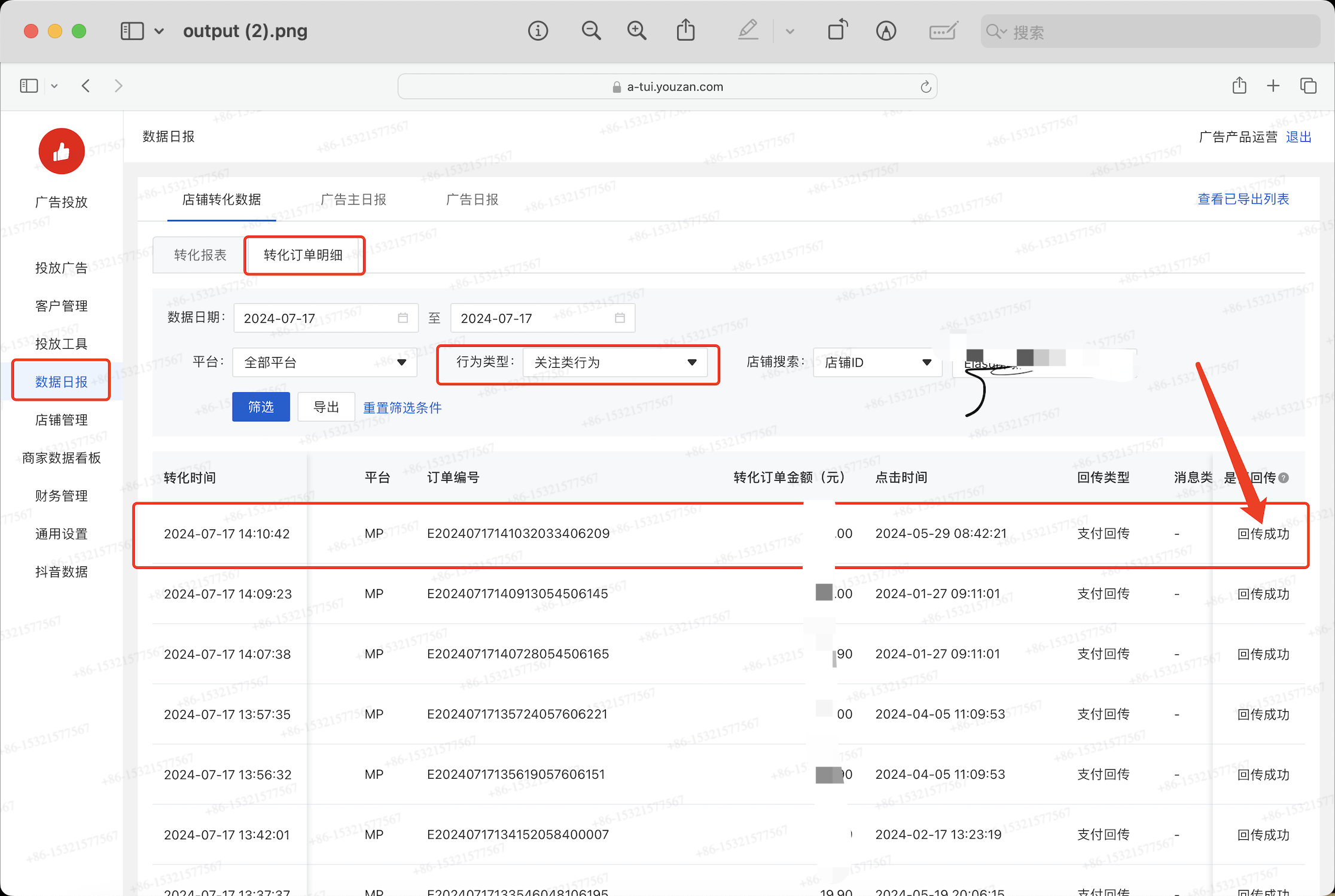Click the Preview share icon
Viewport: 1335px width, 896px height.
[x=685, y=30]
